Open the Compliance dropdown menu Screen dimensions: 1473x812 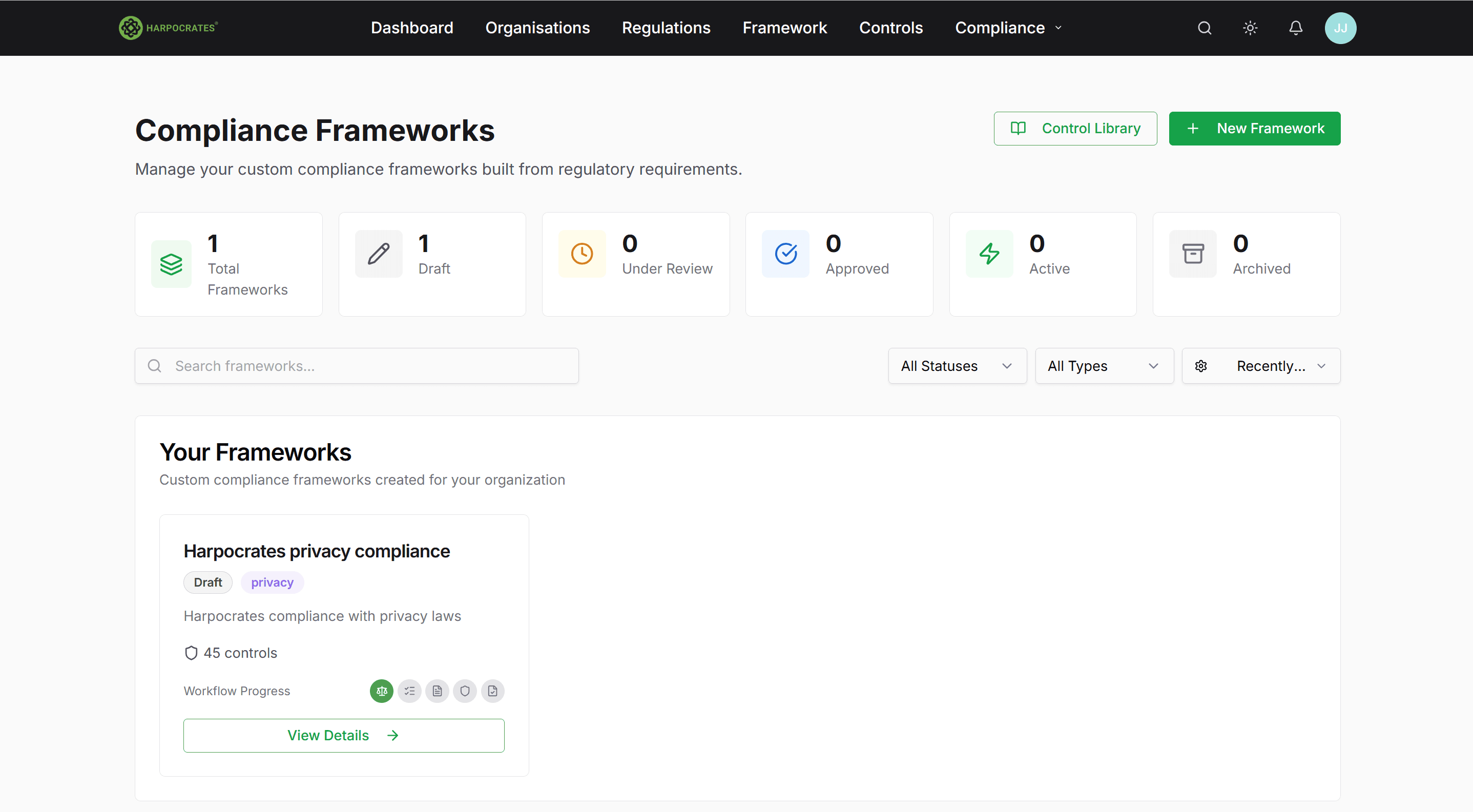pyautogui.click(x=1008, y=28)
